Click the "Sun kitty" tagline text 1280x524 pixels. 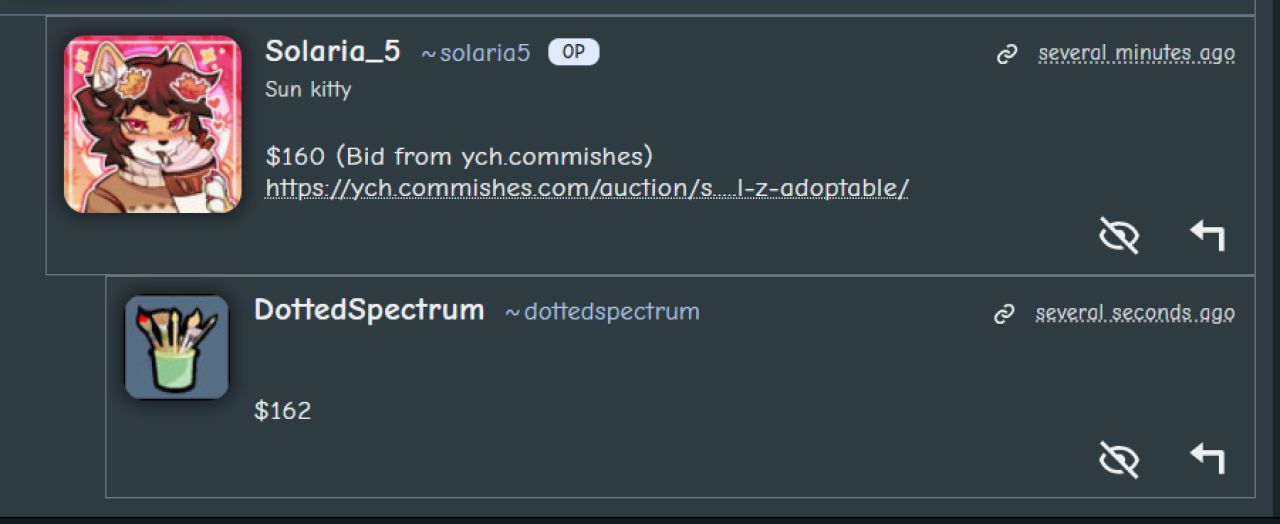[308, 90]
